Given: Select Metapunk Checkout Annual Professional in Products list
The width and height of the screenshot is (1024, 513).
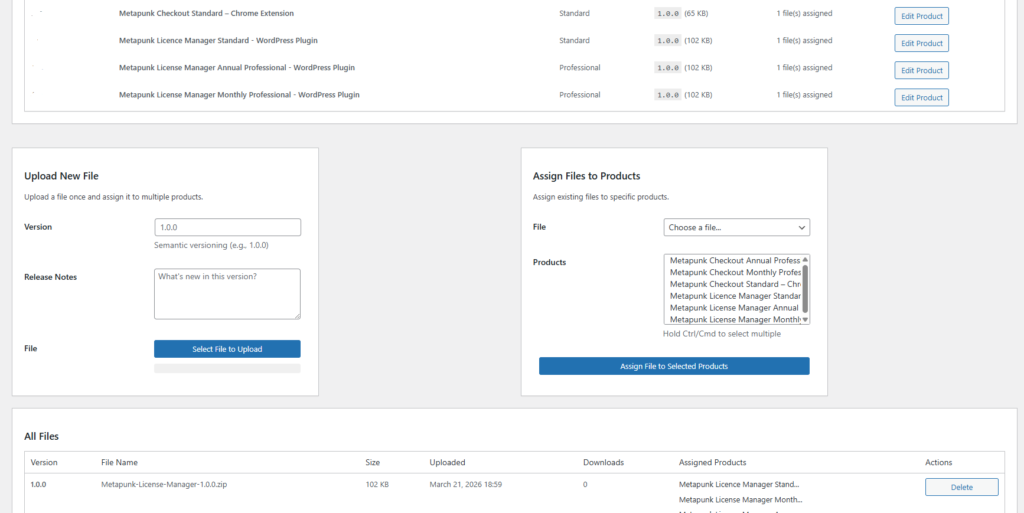Looking at the screenshot, I should point(734,260).
